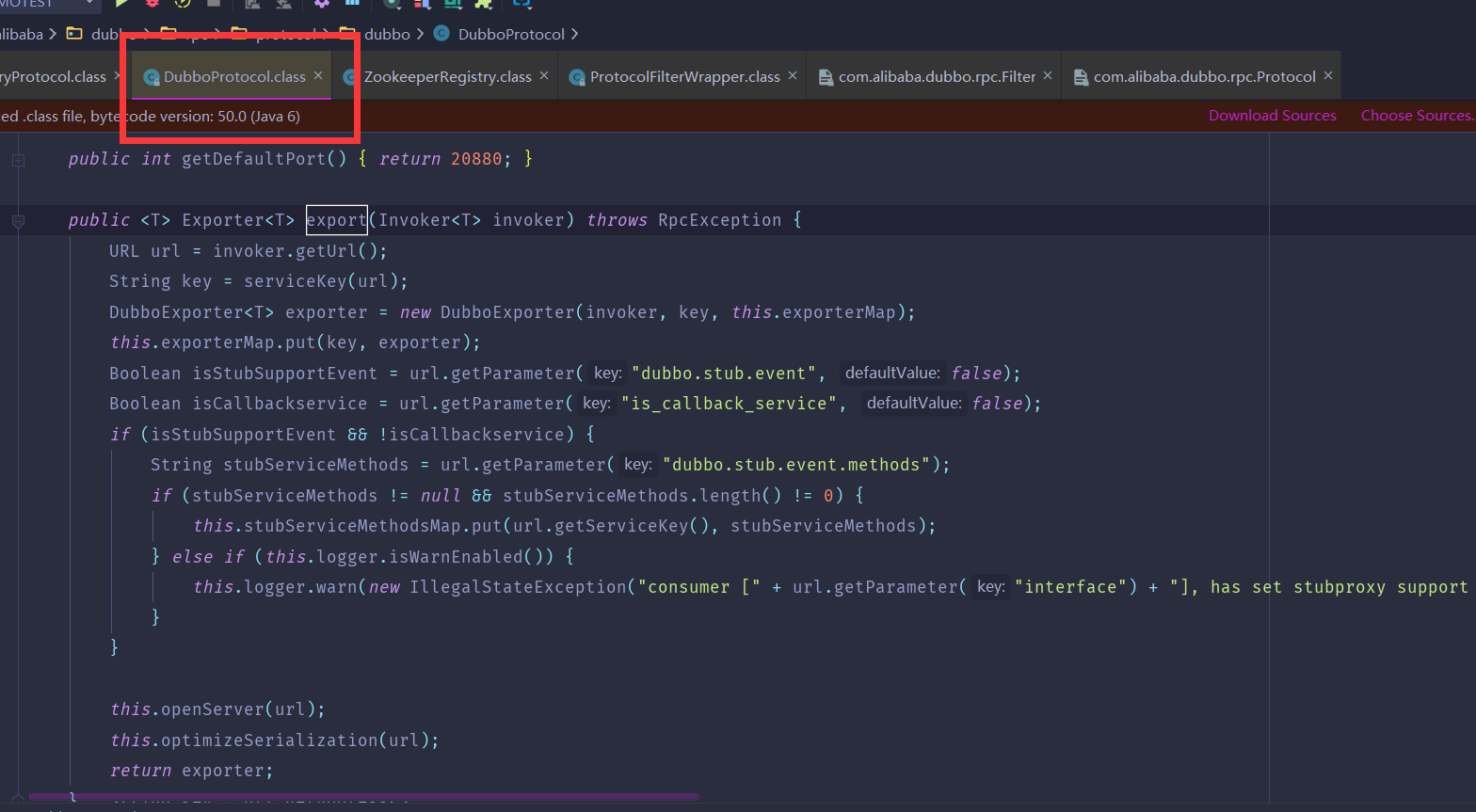1476x812 pixels.
Task: Run the MOTEST configuration with the green play icon
Action: point(122,3)
